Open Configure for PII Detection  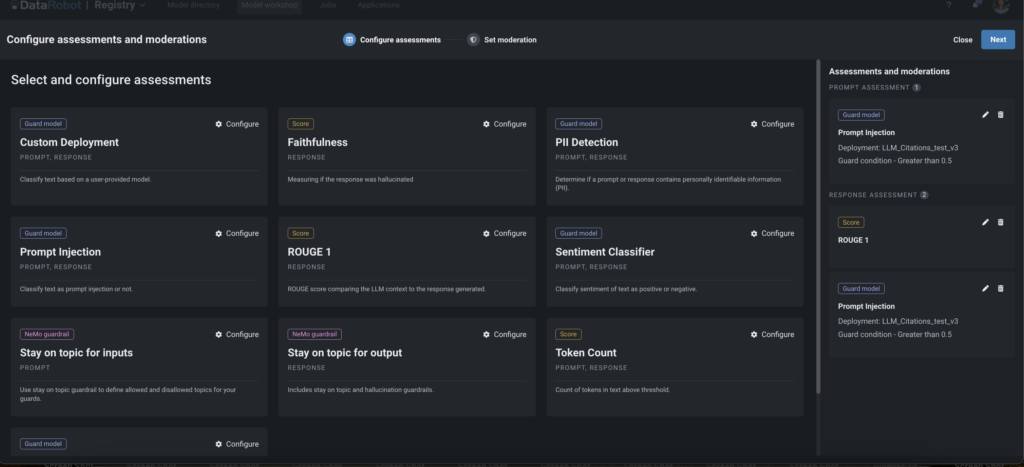click(772, 124)
